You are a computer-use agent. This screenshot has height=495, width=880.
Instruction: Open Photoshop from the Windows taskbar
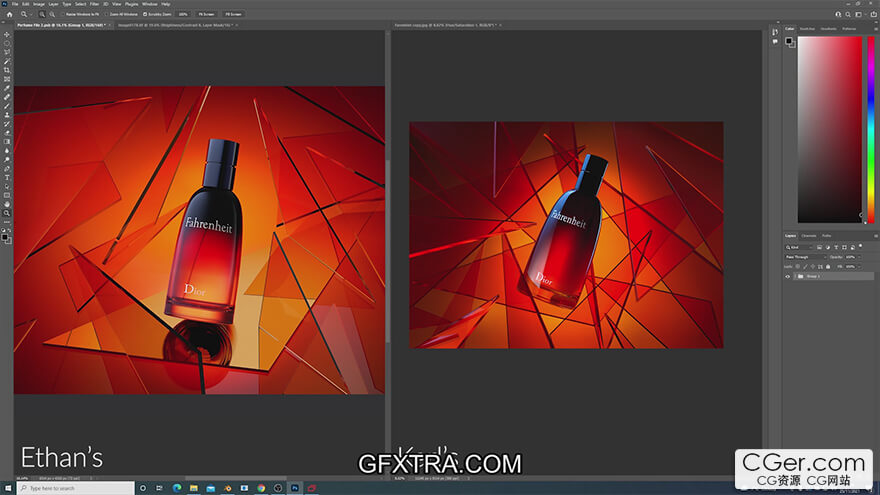point(296,488)
